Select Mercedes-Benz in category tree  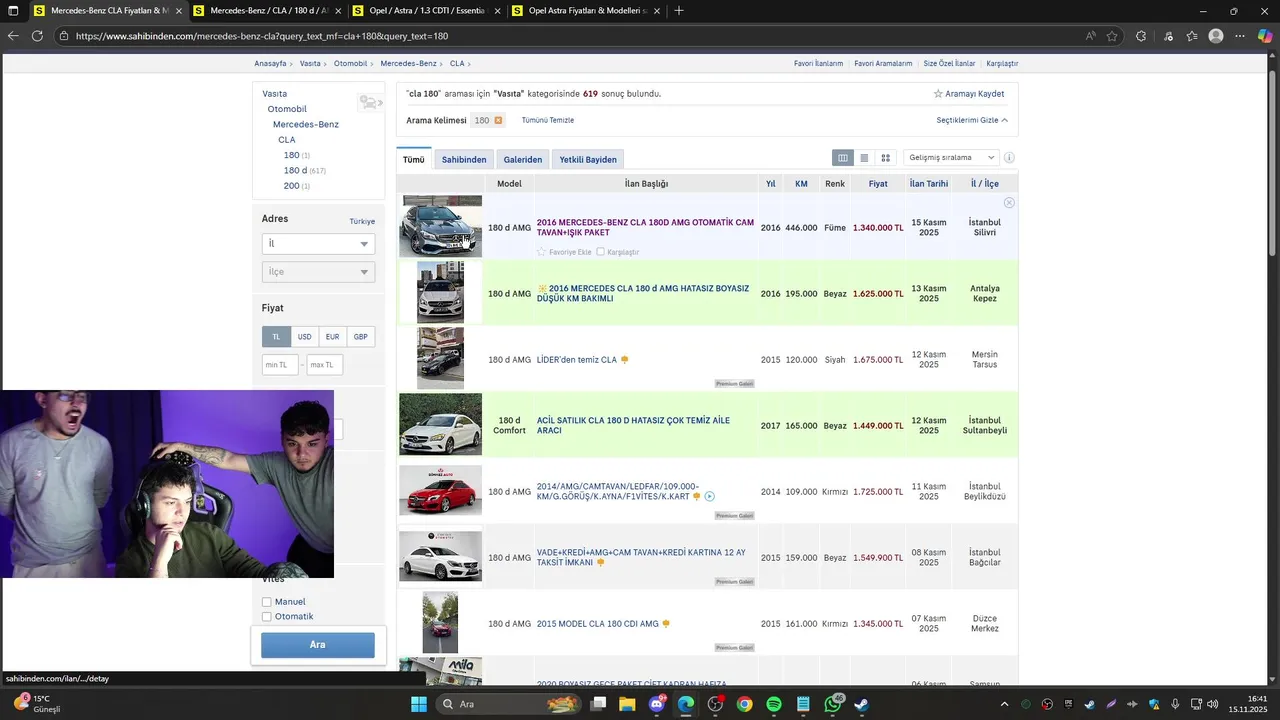click(x=306, y=124)
